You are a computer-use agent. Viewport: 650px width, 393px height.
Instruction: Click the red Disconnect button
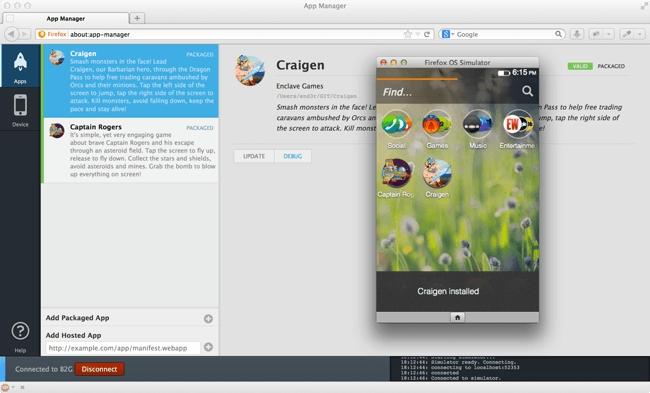click(99, 369)
